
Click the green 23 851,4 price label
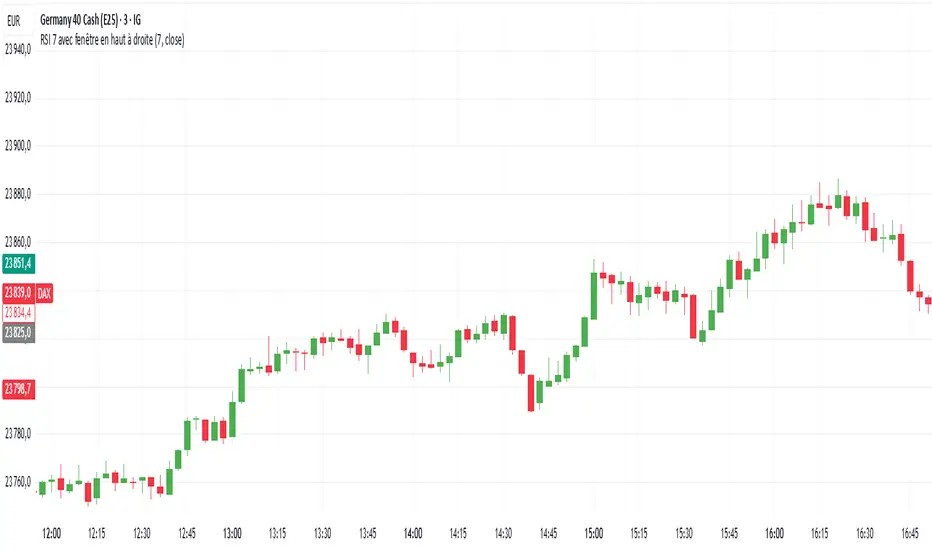[x=18, y=264]
